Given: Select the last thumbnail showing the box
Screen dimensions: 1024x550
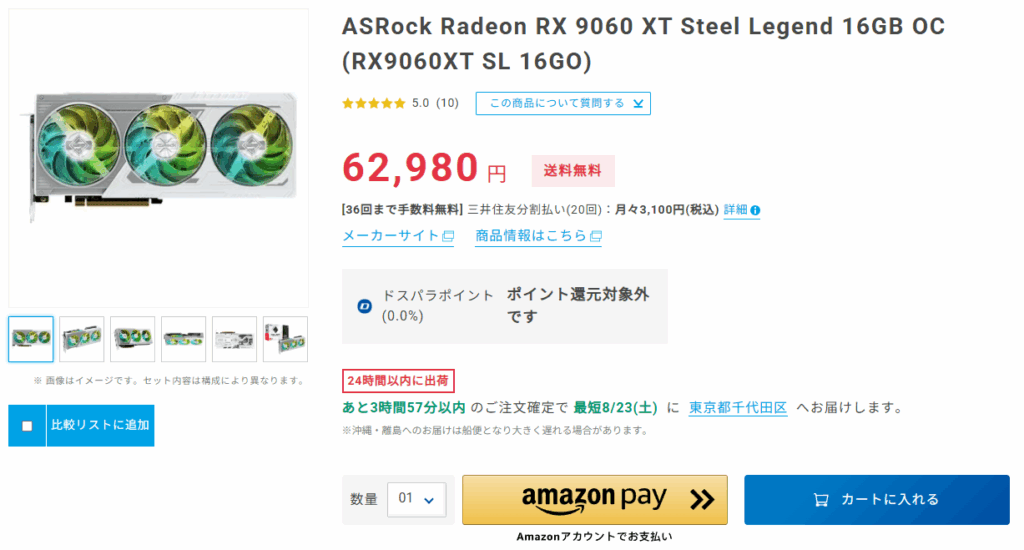Looking at the screenshot, I should pos(285,339).
